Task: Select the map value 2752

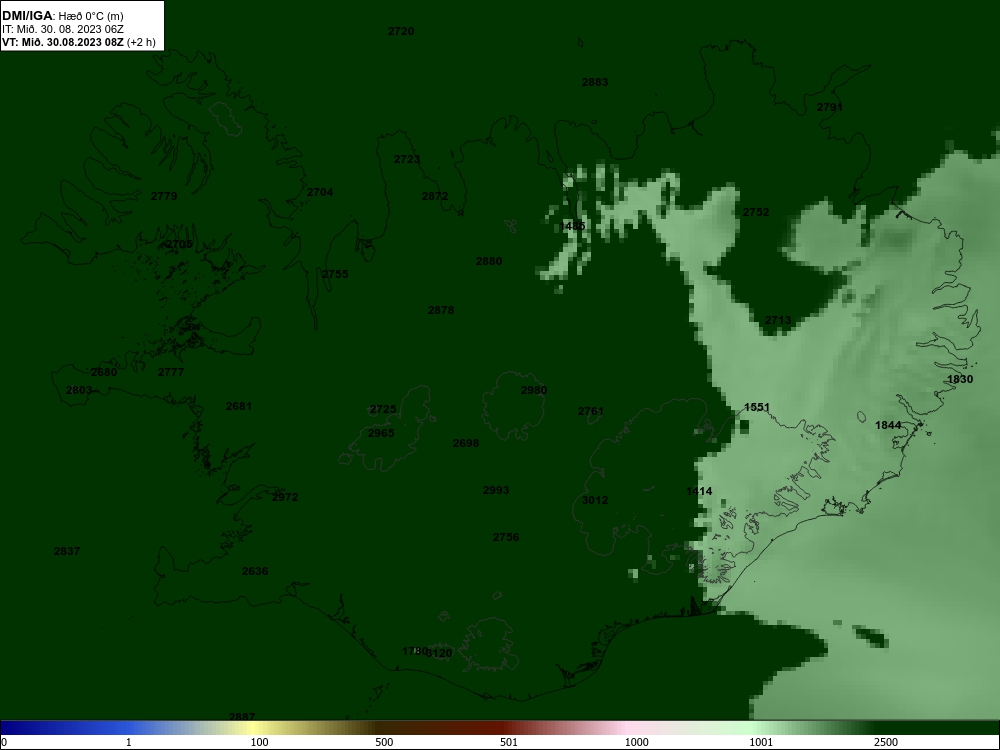Action: click(x=756, y=212)
